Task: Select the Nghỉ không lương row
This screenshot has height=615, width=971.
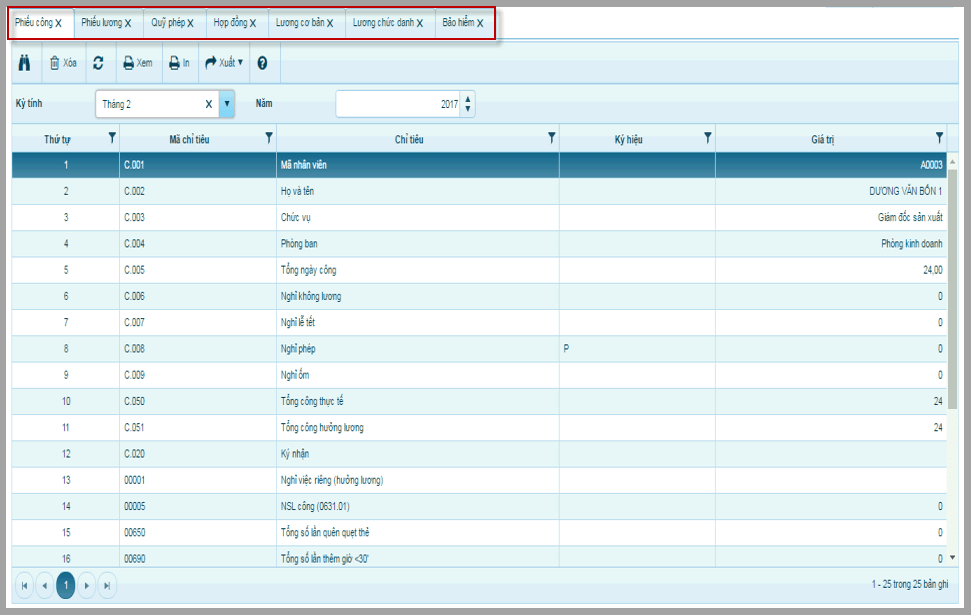Action: pos(479,296)
